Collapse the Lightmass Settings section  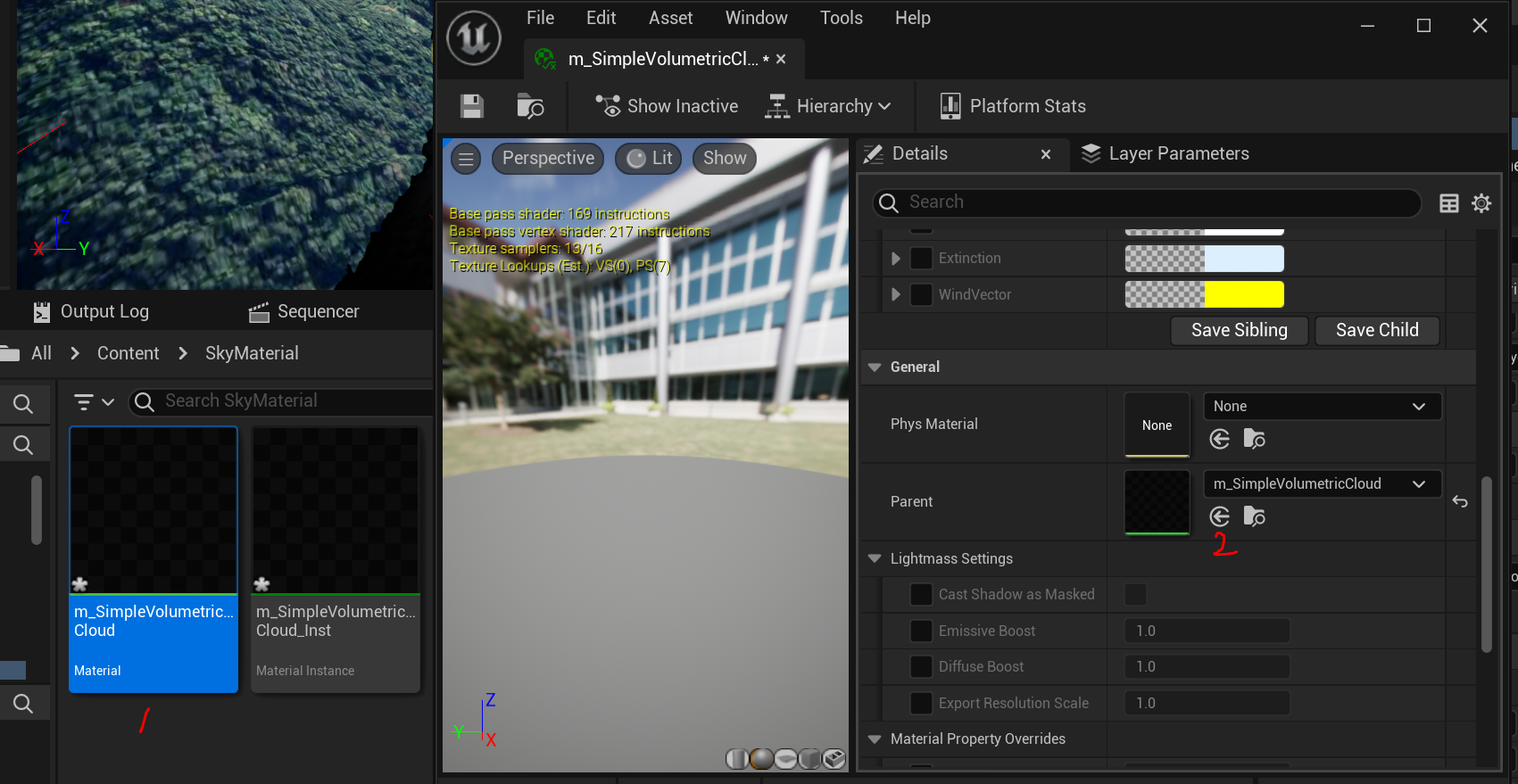875,559
